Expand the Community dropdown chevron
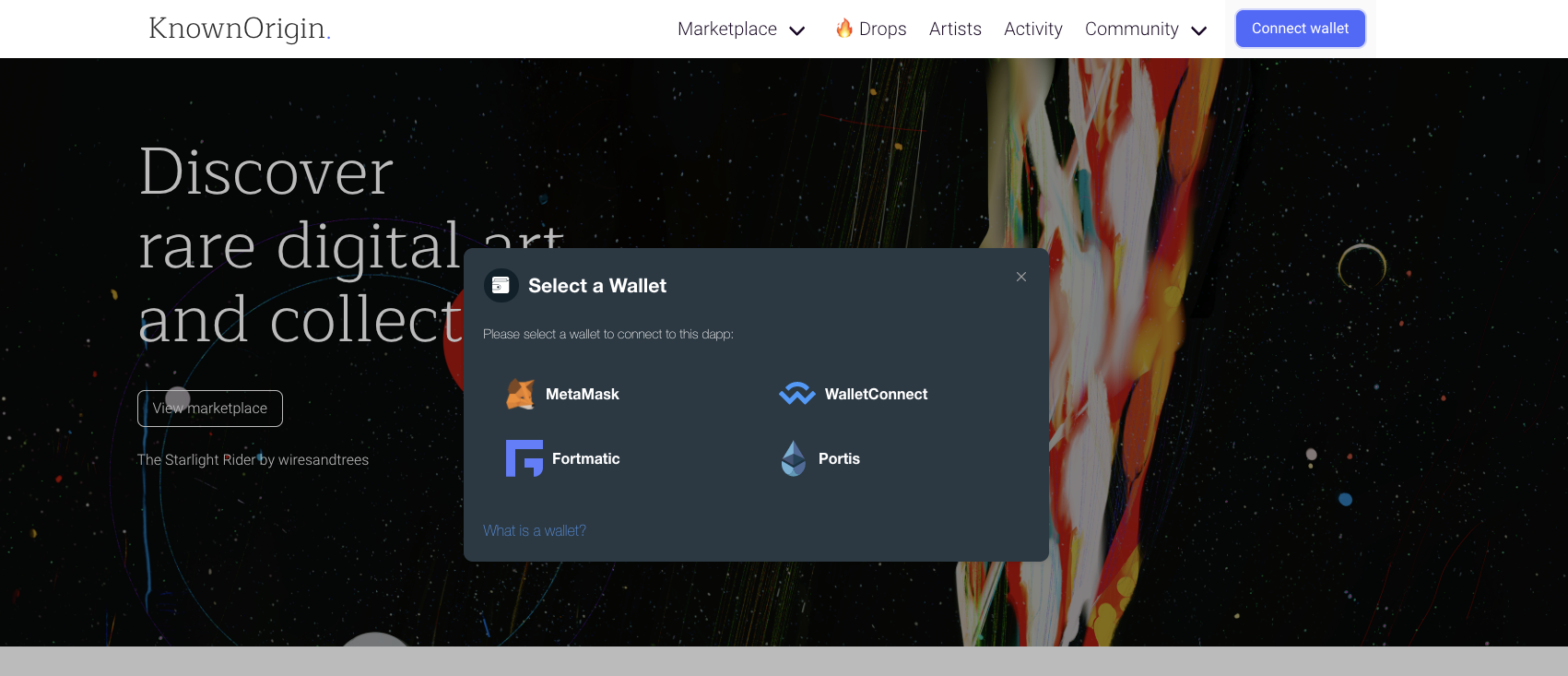Image resolution: width=1568 pixels, height=676 pixels. (x=1199, y=30)
